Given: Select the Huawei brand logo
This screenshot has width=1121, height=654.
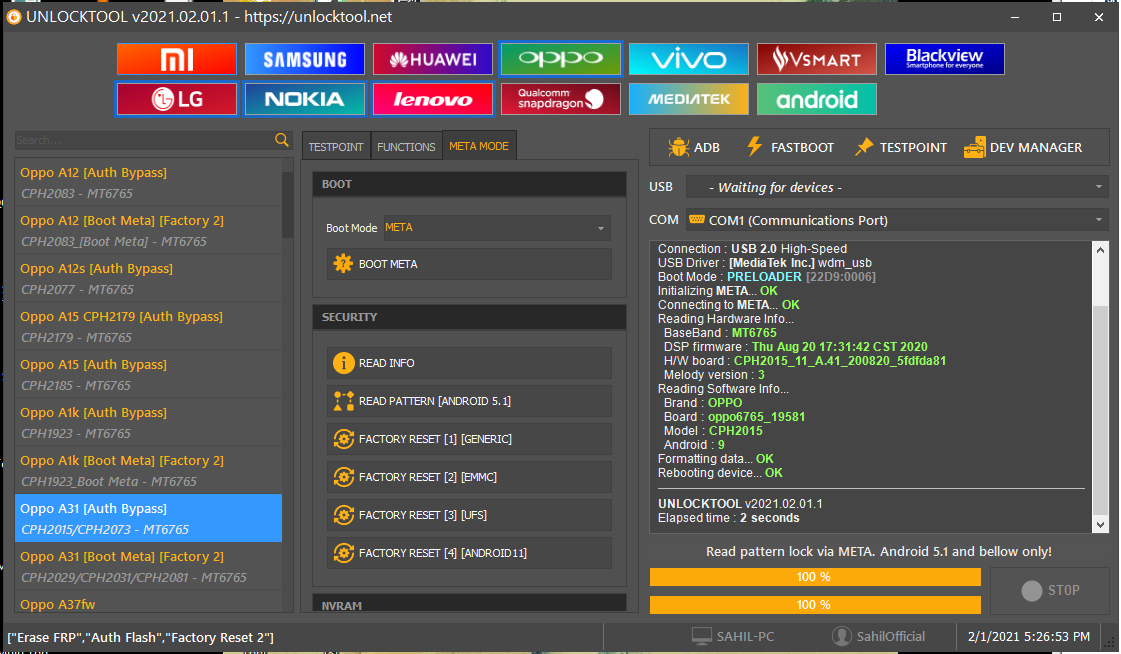Looking at the screenshot, I should pyautogui.click(x=433, y=59).
